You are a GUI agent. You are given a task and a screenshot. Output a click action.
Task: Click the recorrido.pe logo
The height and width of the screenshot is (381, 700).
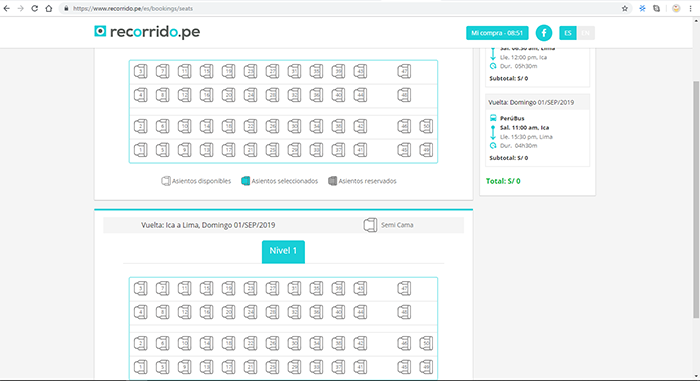[x=147, y=32]
